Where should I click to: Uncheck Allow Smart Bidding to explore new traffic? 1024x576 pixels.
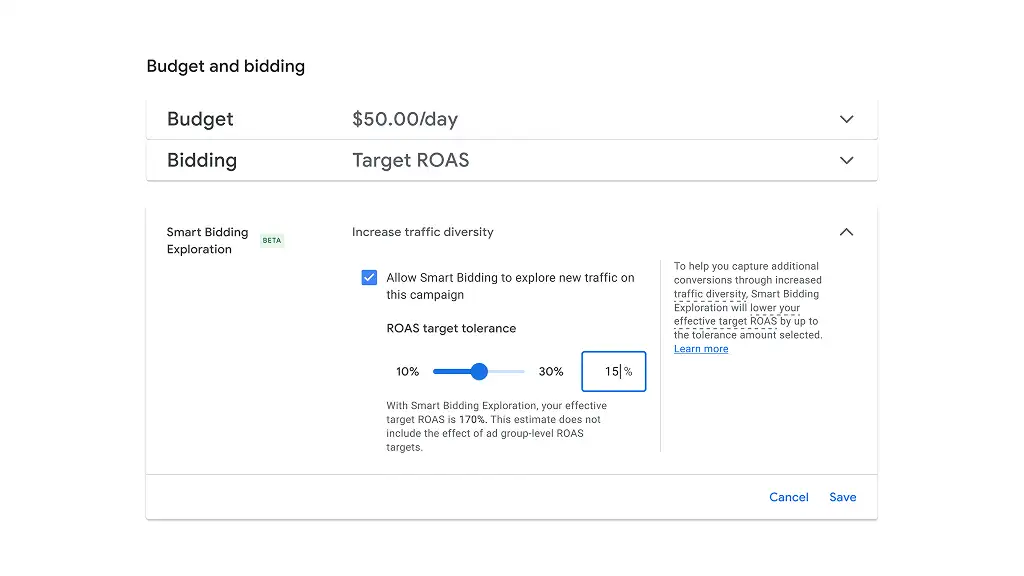(369, 278)
